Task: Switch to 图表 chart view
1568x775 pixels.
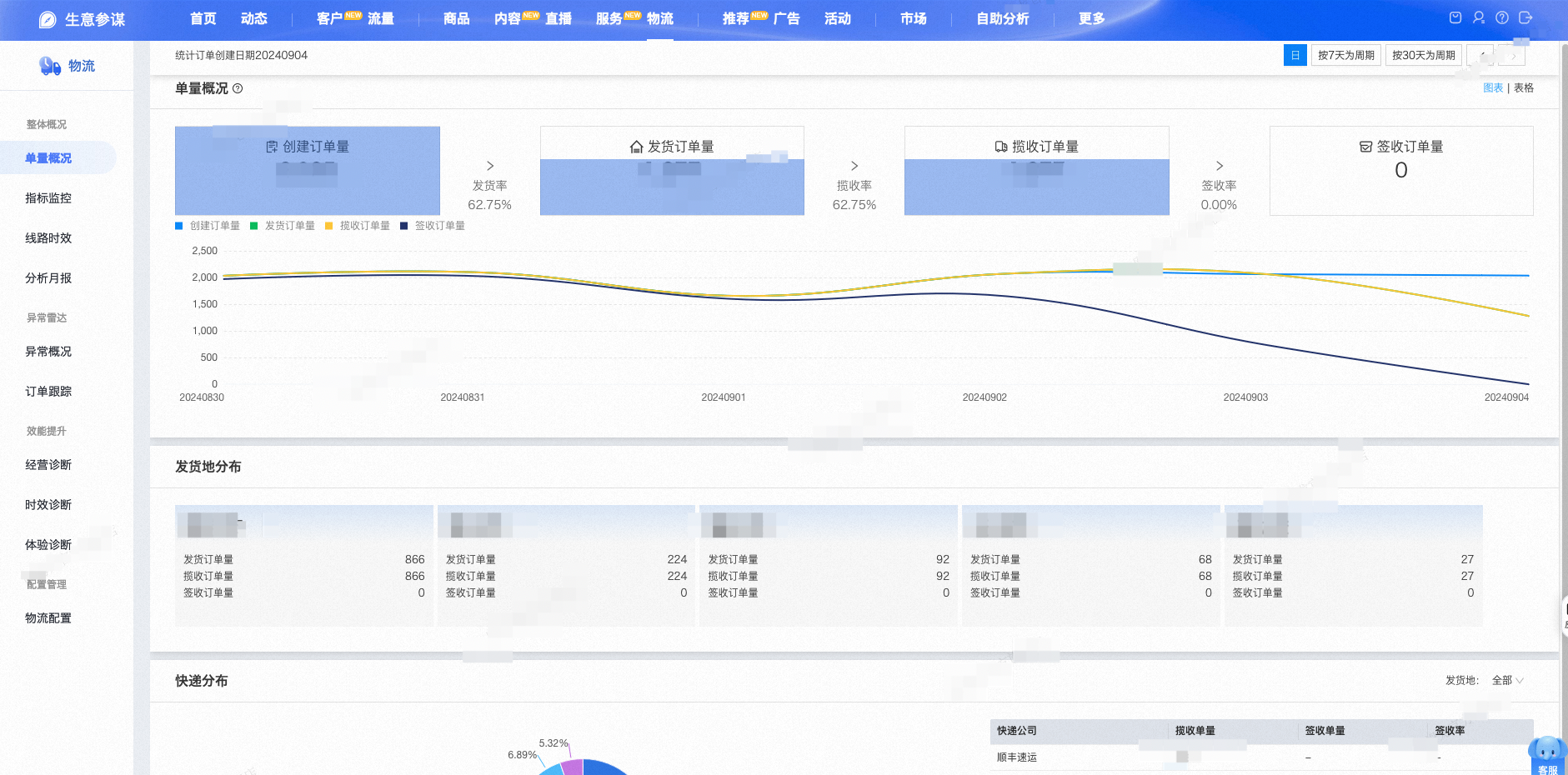Action: [x=1493, y=87]
